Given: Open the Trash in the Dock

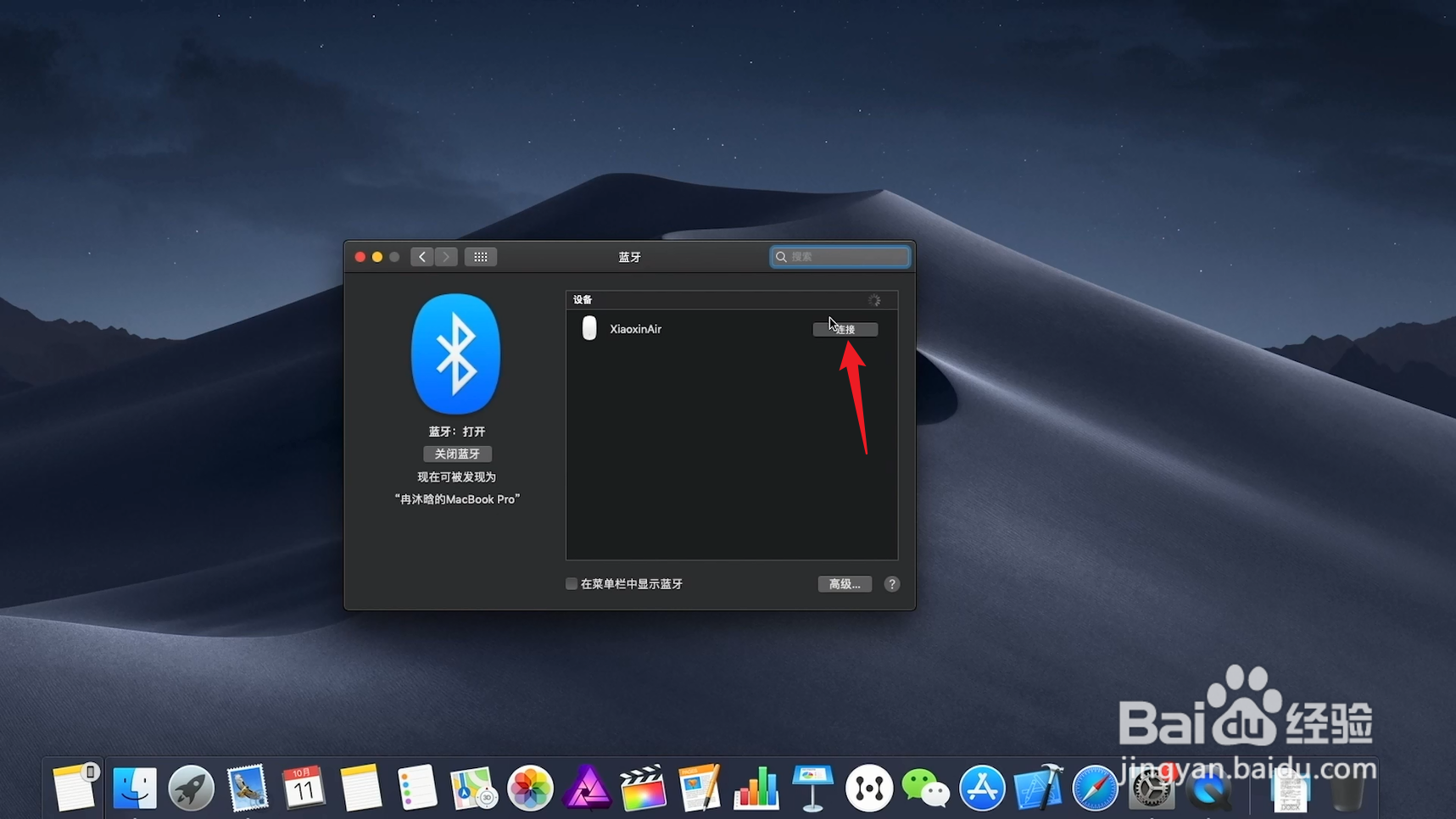Looking at the screenshot, I should (x=1347, y=790).
